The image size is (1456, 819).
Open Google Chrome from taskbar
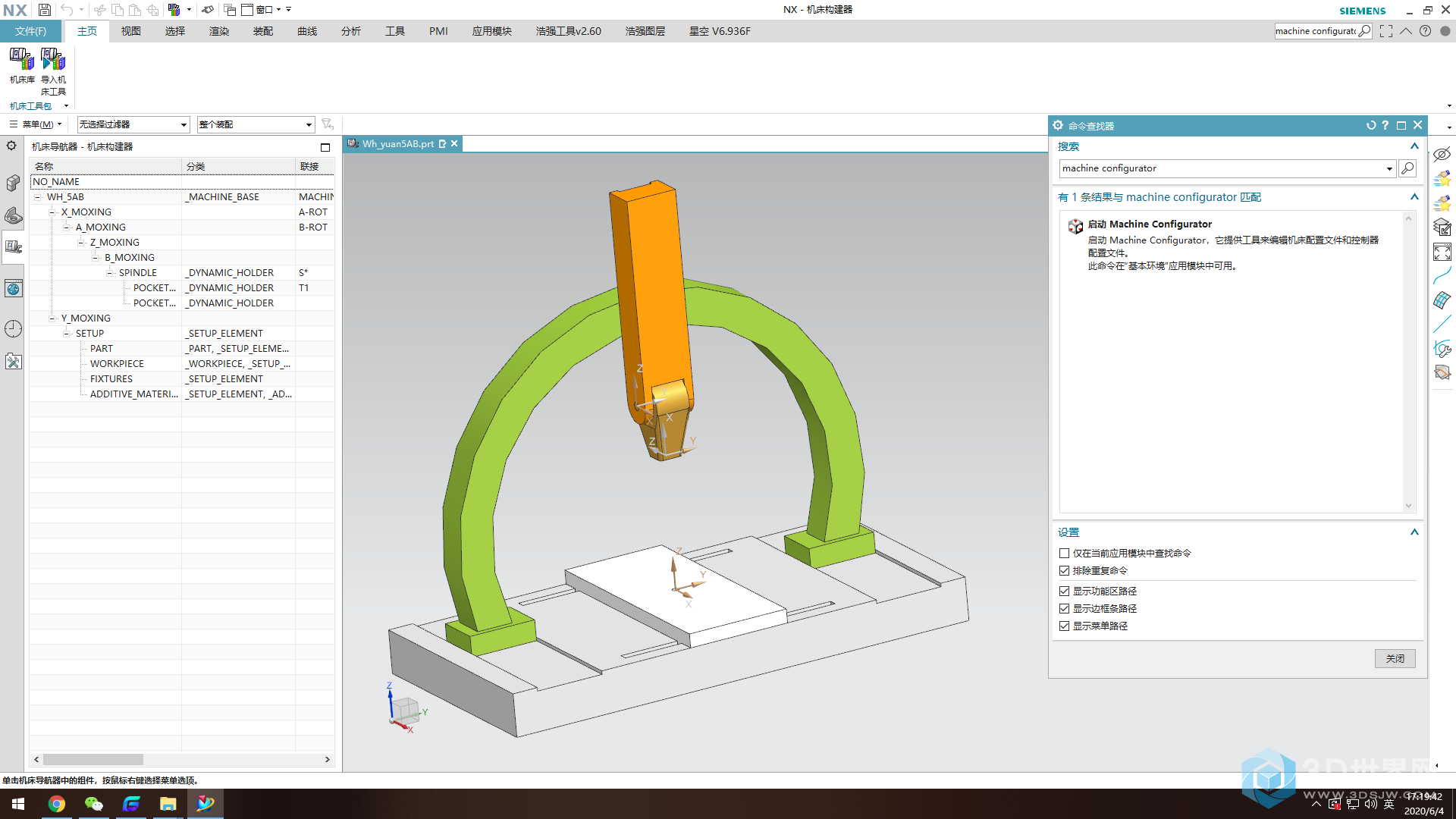[x=57, y=804]
